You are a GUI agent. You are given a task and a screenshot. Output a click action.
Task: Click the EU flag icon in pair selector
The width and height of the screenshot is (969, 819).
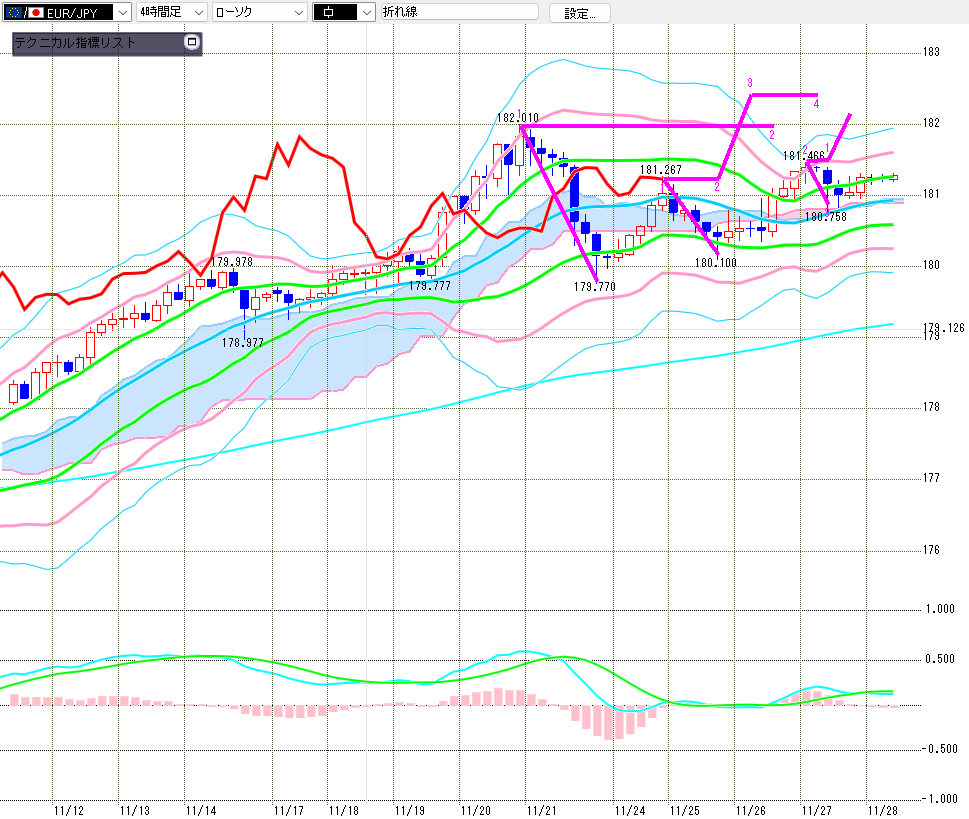tap(12, 12)
